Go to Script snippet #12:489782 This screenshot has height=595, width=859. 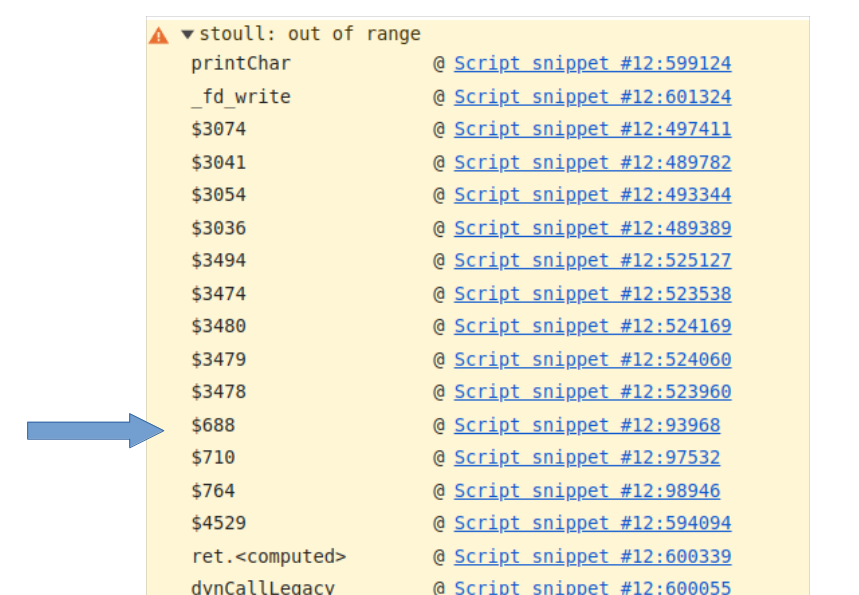tap(592, 162)
